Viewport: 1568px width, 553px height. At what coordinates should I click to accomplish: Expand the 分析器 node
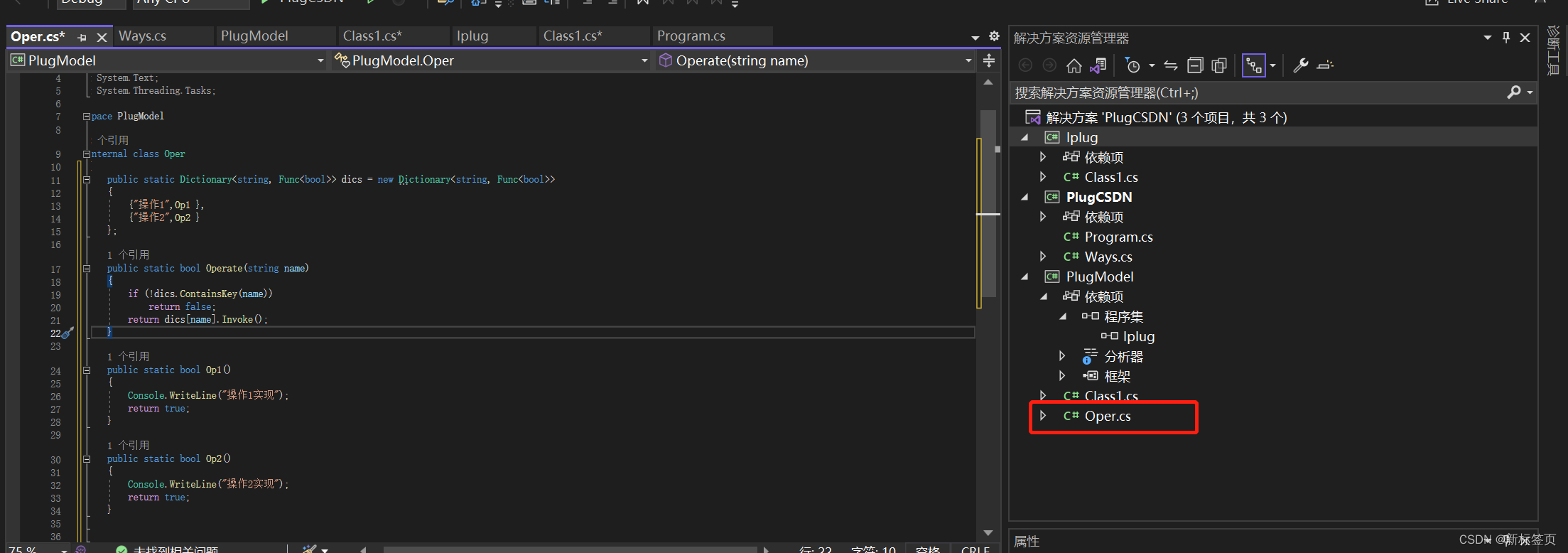[1062, 356]
